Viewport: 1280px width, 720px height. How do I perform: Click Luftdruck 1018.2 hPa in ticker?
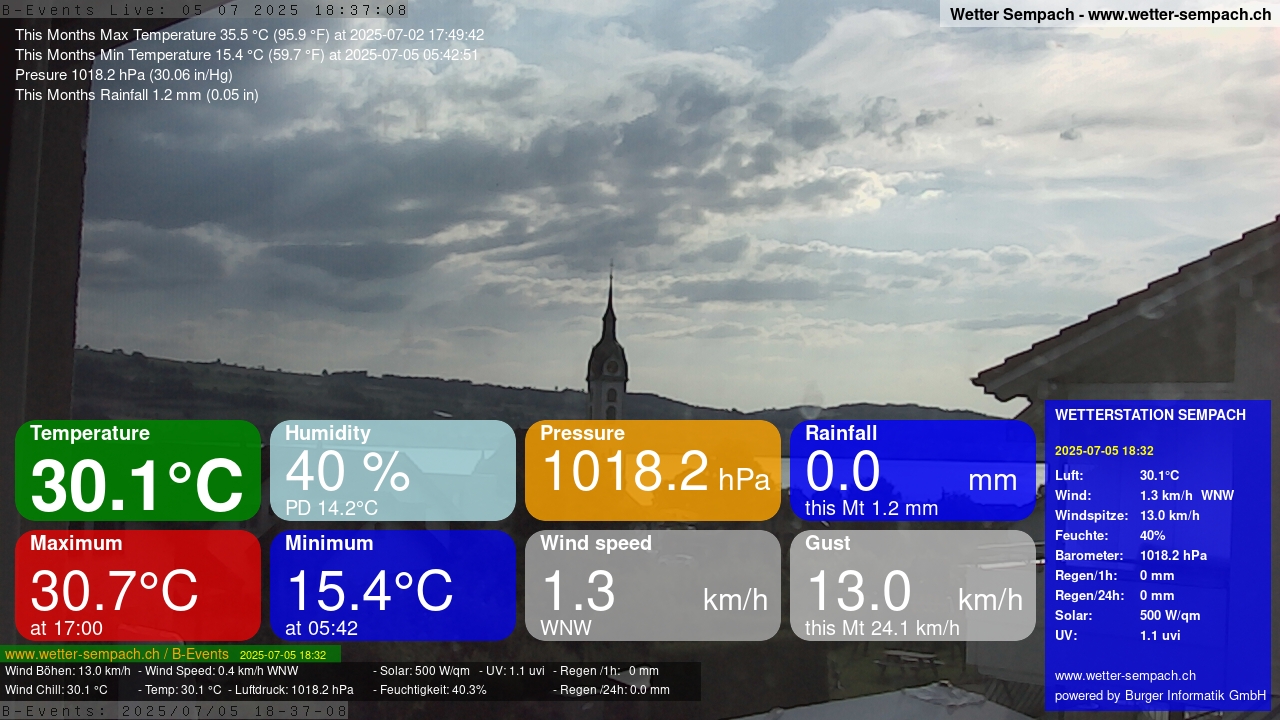pos(294,690)
